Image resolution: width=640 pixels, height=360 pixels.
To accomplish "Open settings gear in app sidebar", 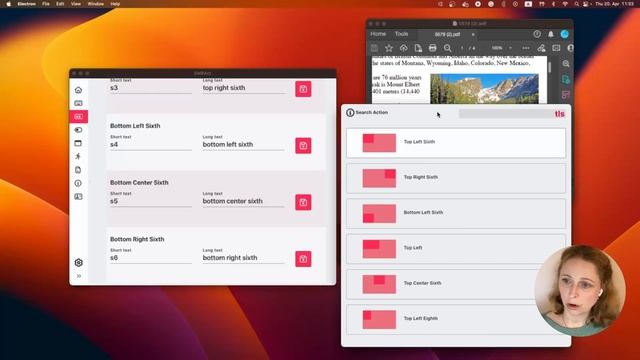I will point(79,262).
